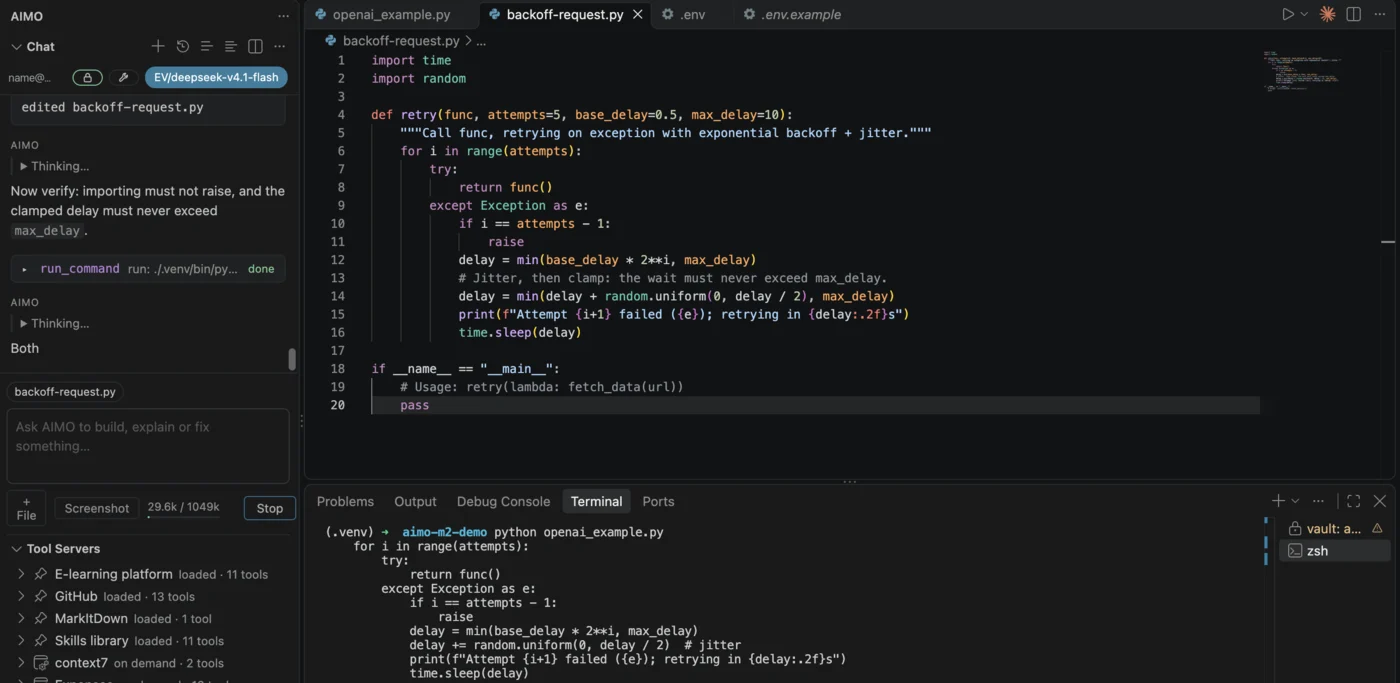1400x683 pixels.
Task: Start a new chat with the plus icon
Action: (158, 46)
